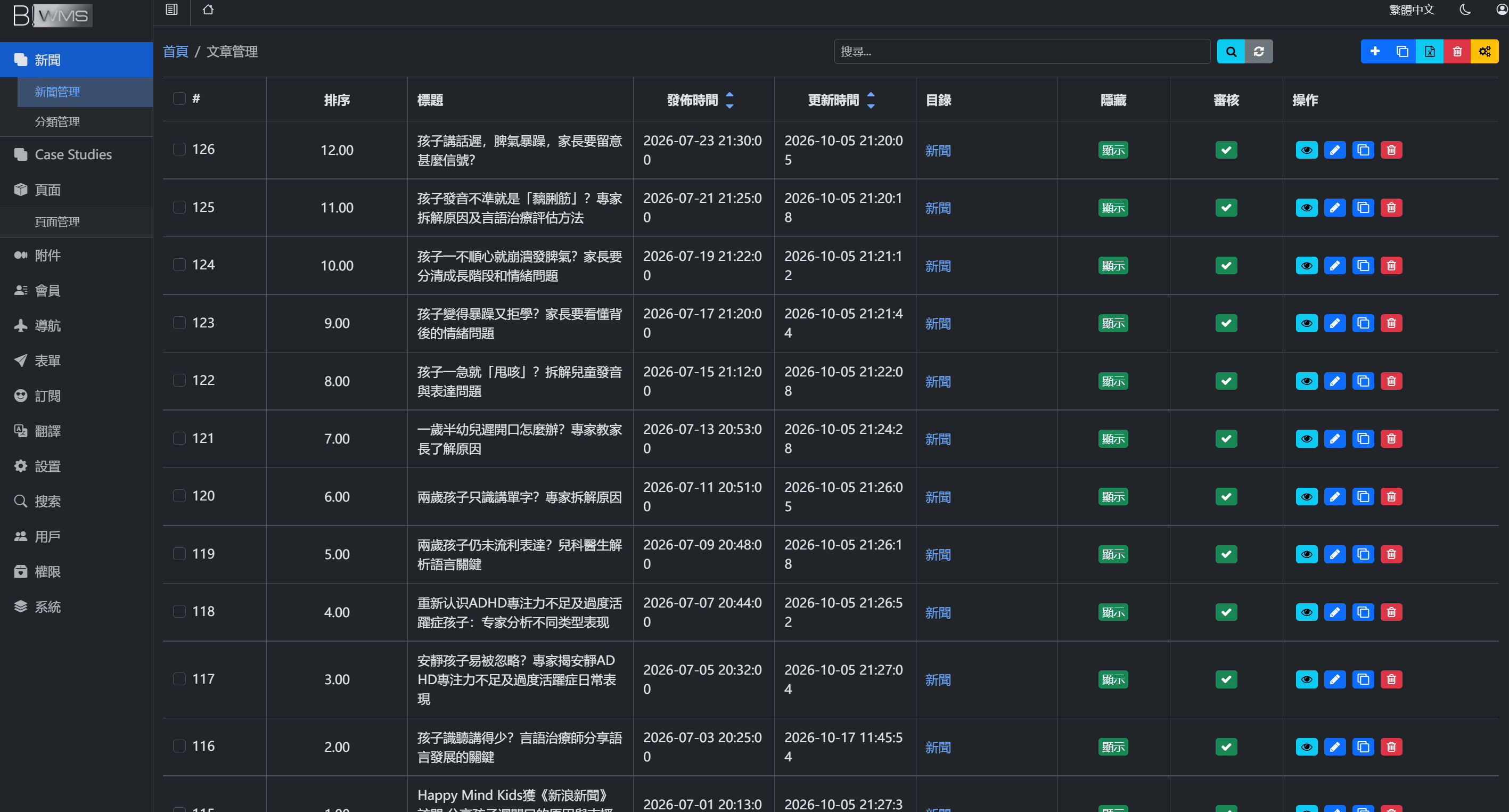Select the checkbox for row 125

(179, 207)
